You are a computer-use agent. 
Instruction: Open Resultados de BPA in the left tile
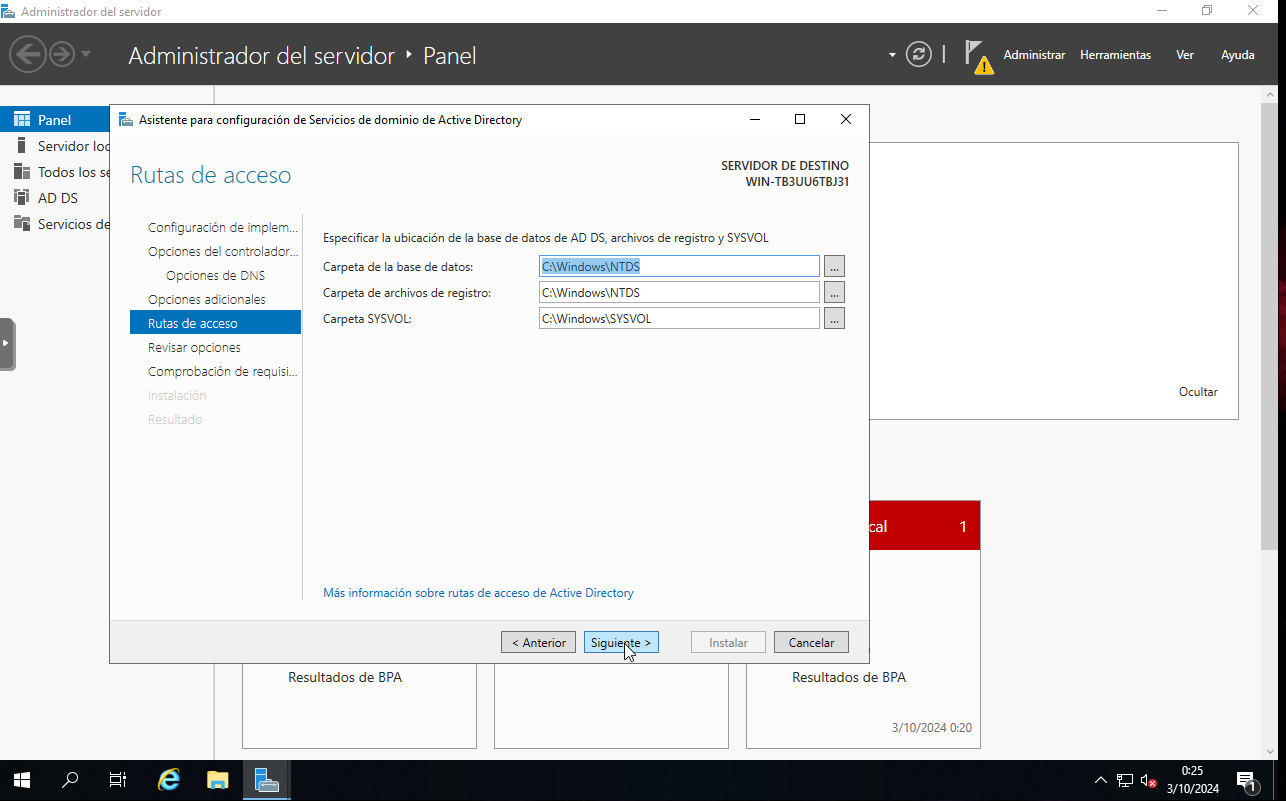coord(345,677)
